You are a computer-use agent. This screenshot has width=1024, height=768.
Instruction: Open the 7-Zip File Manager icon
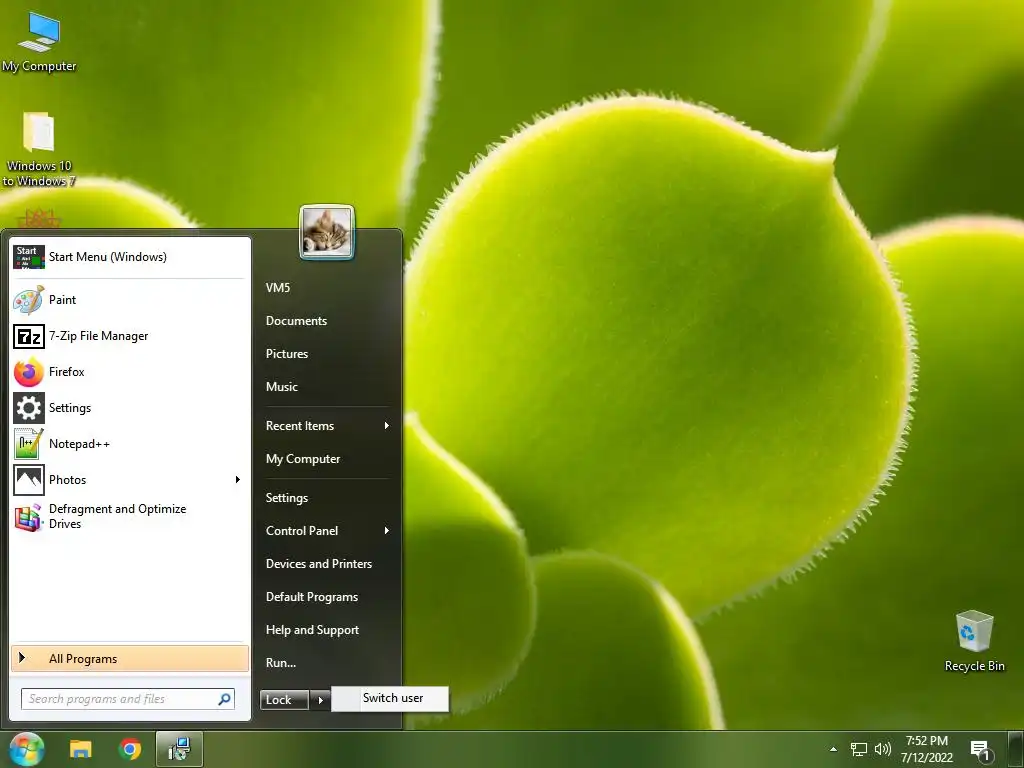click(x=29, y=336)
